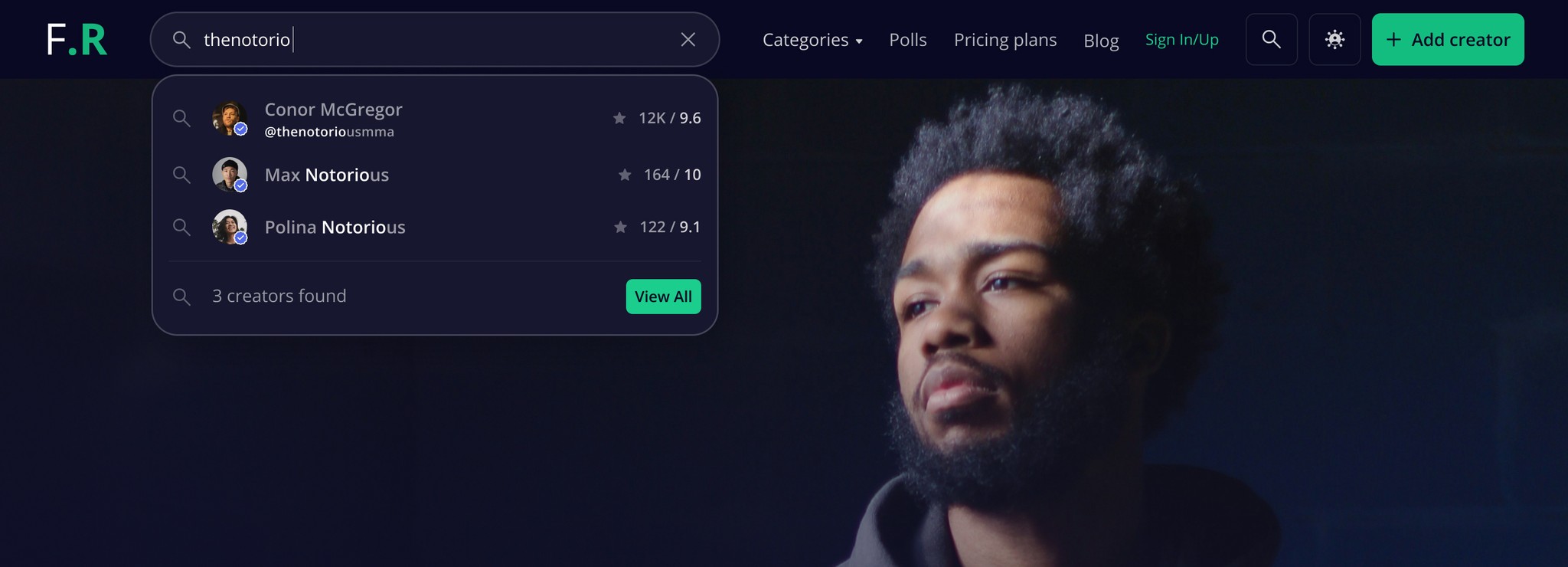Choose the Polina Notorious result
This screenshot has height=567, width=1568.
(x=435, y=227)
